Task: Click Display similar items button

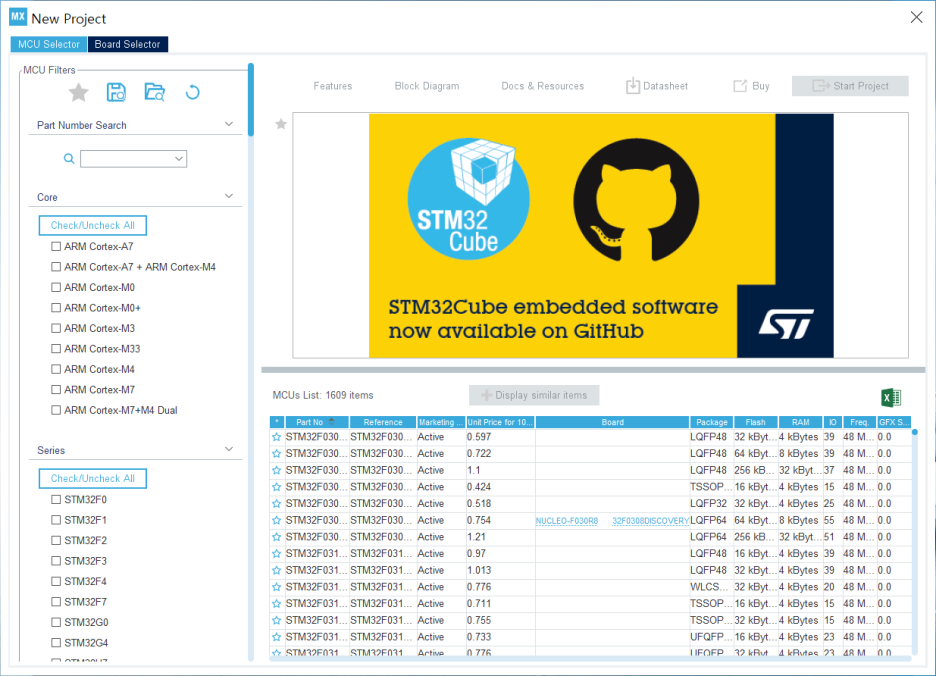Action: 534,395
